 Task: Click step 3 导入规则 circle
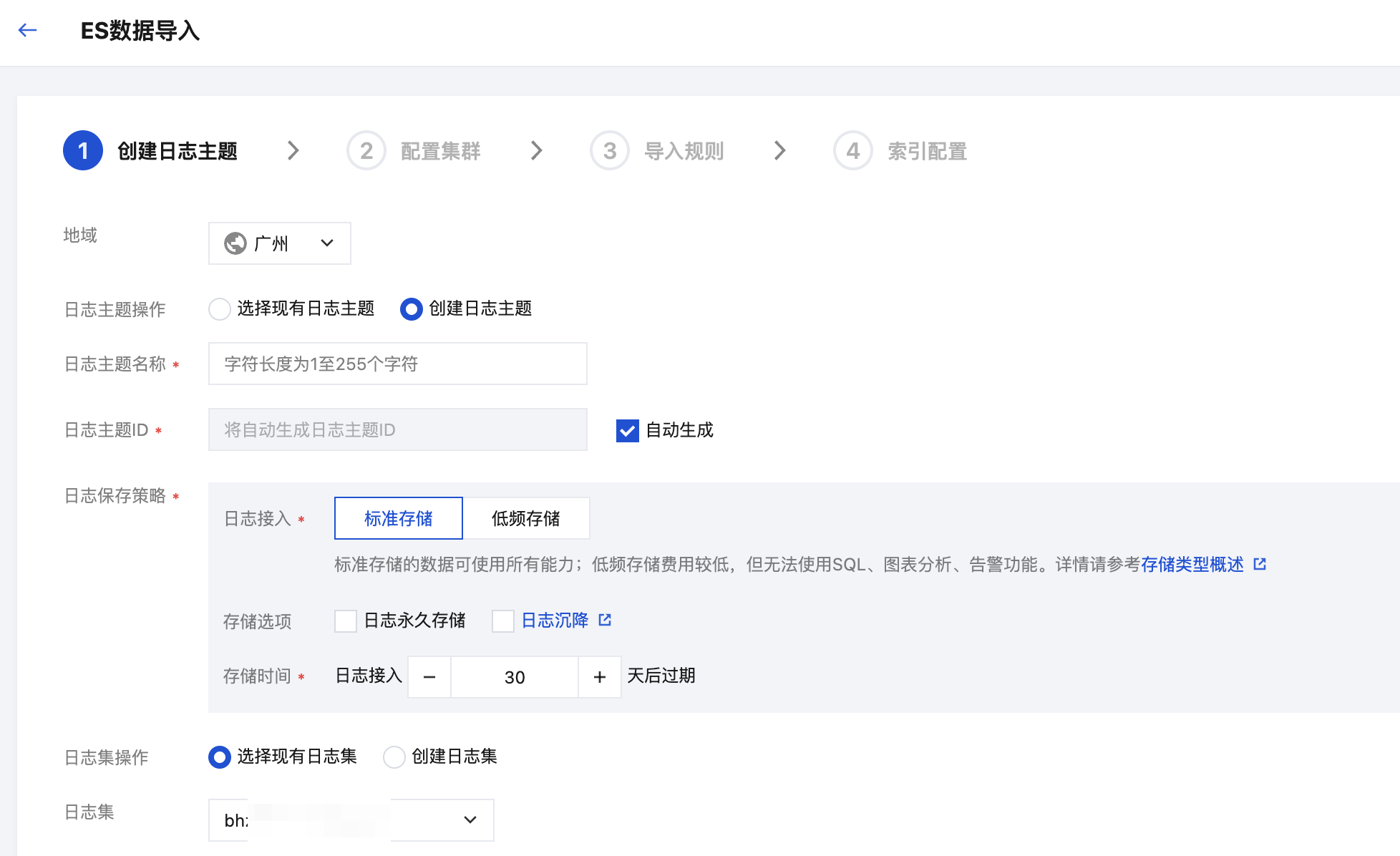click(x=610, y=151)
